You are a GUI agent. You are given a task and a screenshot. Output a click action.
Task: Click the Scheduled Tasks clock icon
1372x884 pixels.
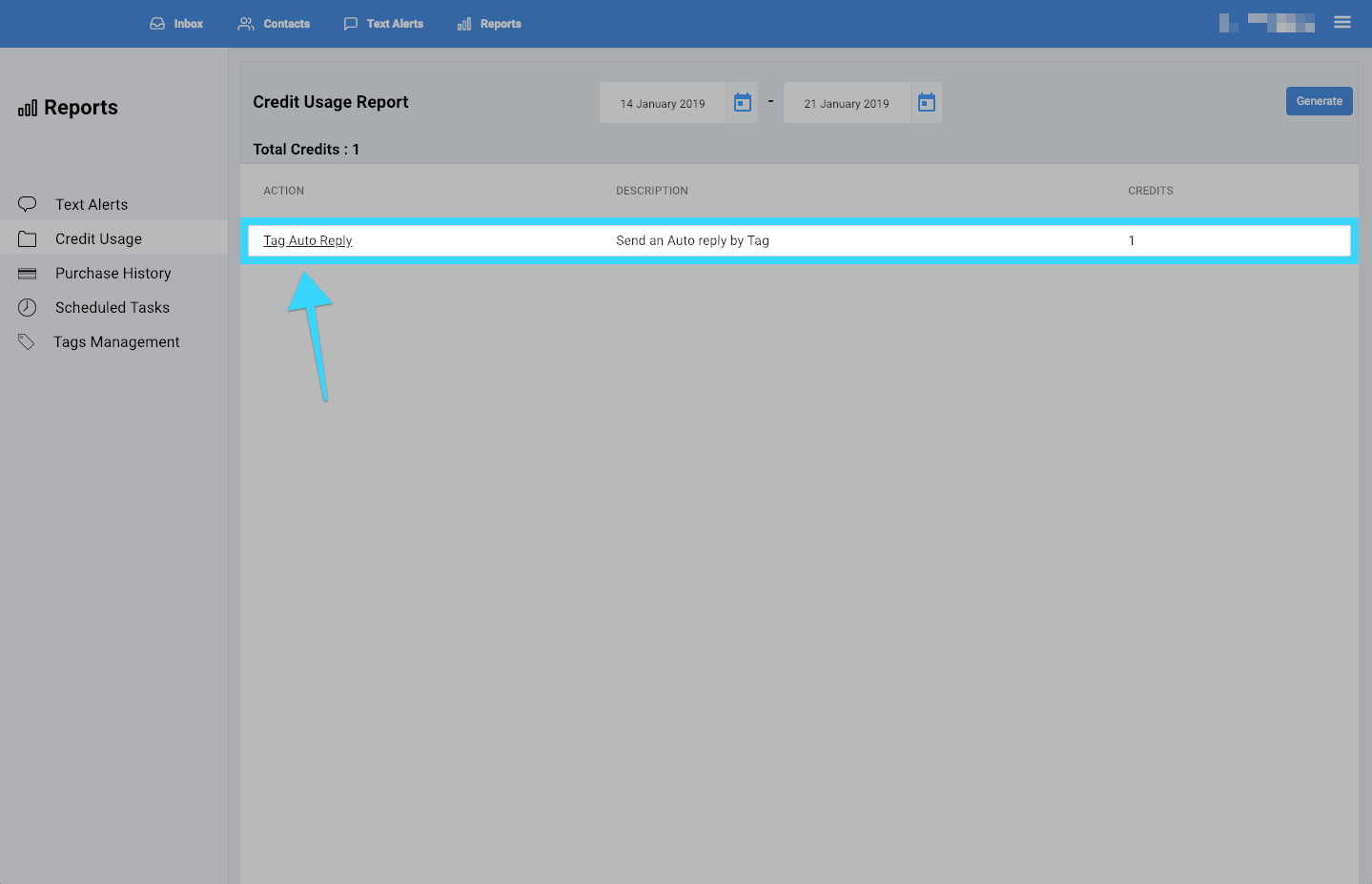click(28, 307)
